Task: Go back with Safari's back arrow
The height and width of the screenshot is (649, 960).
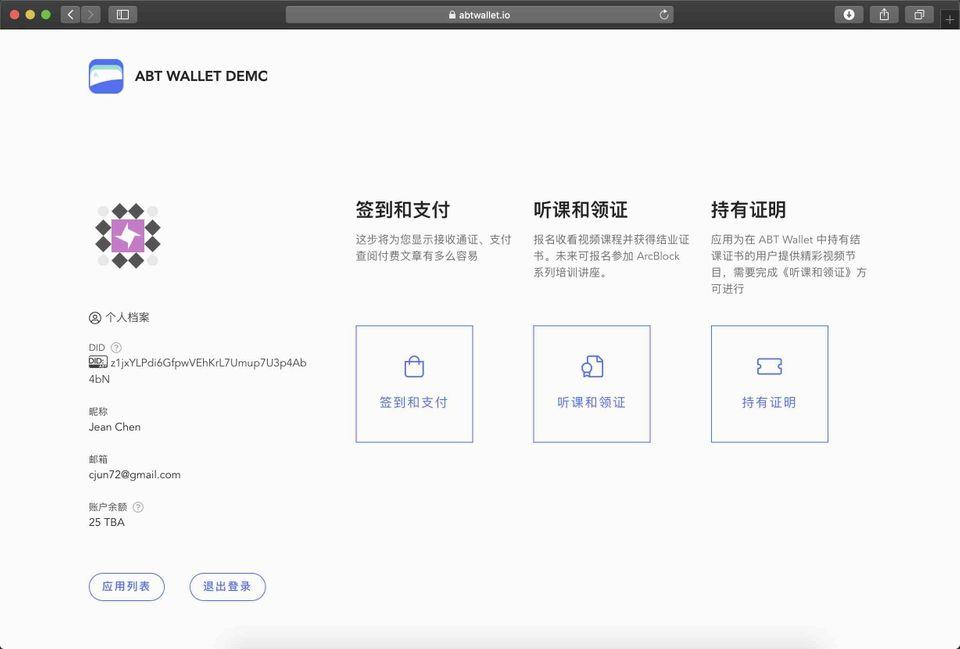Action: (70, 15)
